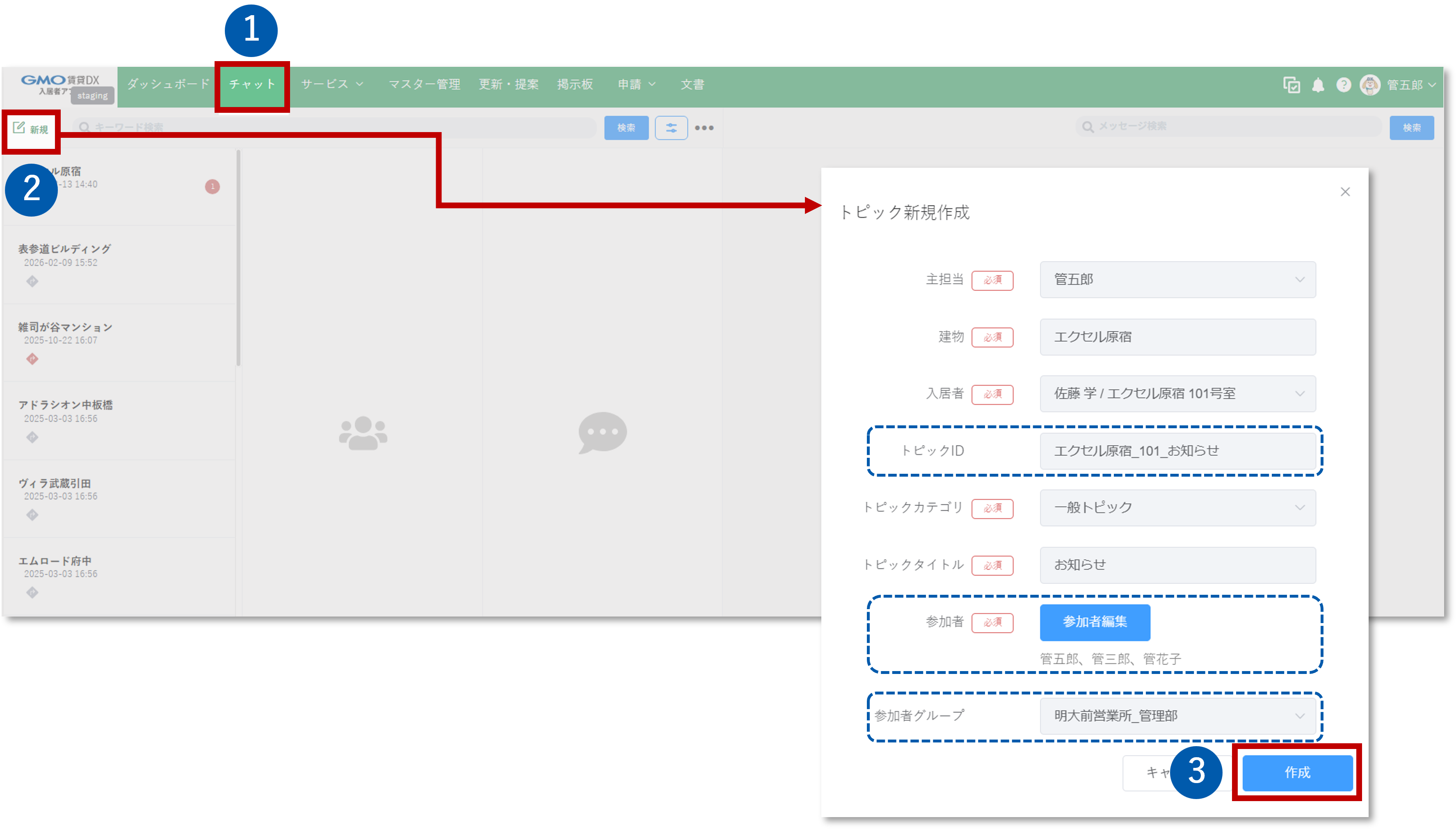1456x829 pixels.
Task: Click the three-dot more options icon
Action: tap(704, 128)
